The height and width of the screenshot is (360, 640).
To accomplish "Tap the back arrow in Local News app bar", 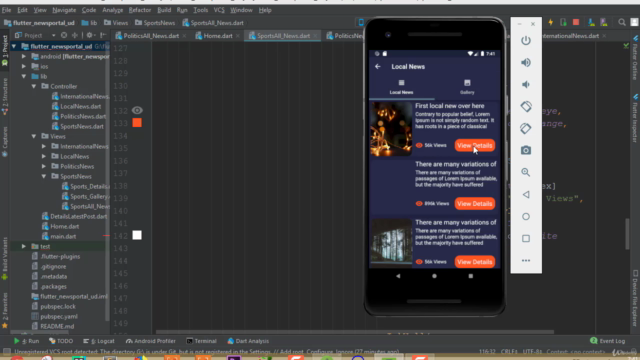I will point(378,67).
